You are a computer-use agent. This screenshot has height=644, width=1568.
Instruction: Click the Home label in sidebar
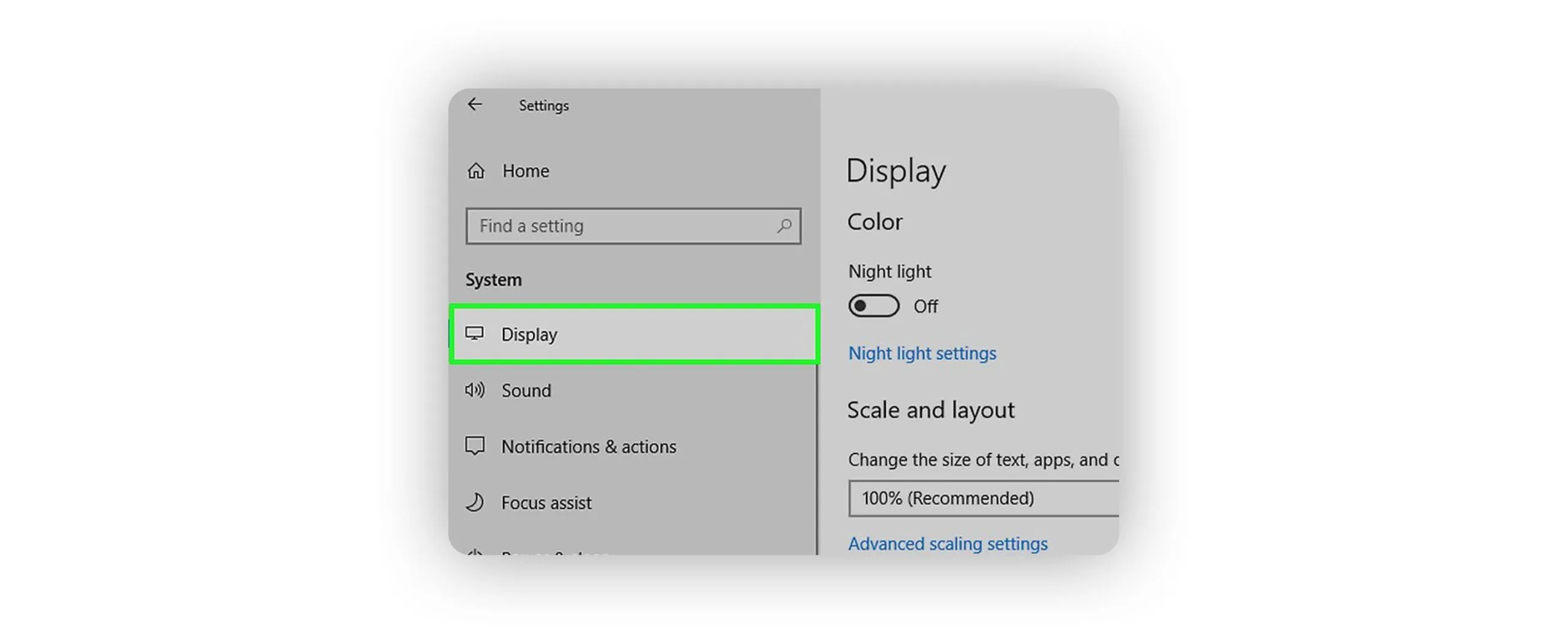[525, 171]
